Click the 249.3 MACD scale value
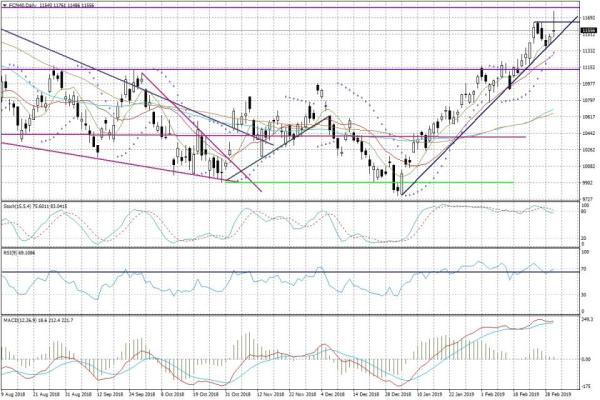The height and width of the screenshot is (400, 600). point(587,320)
